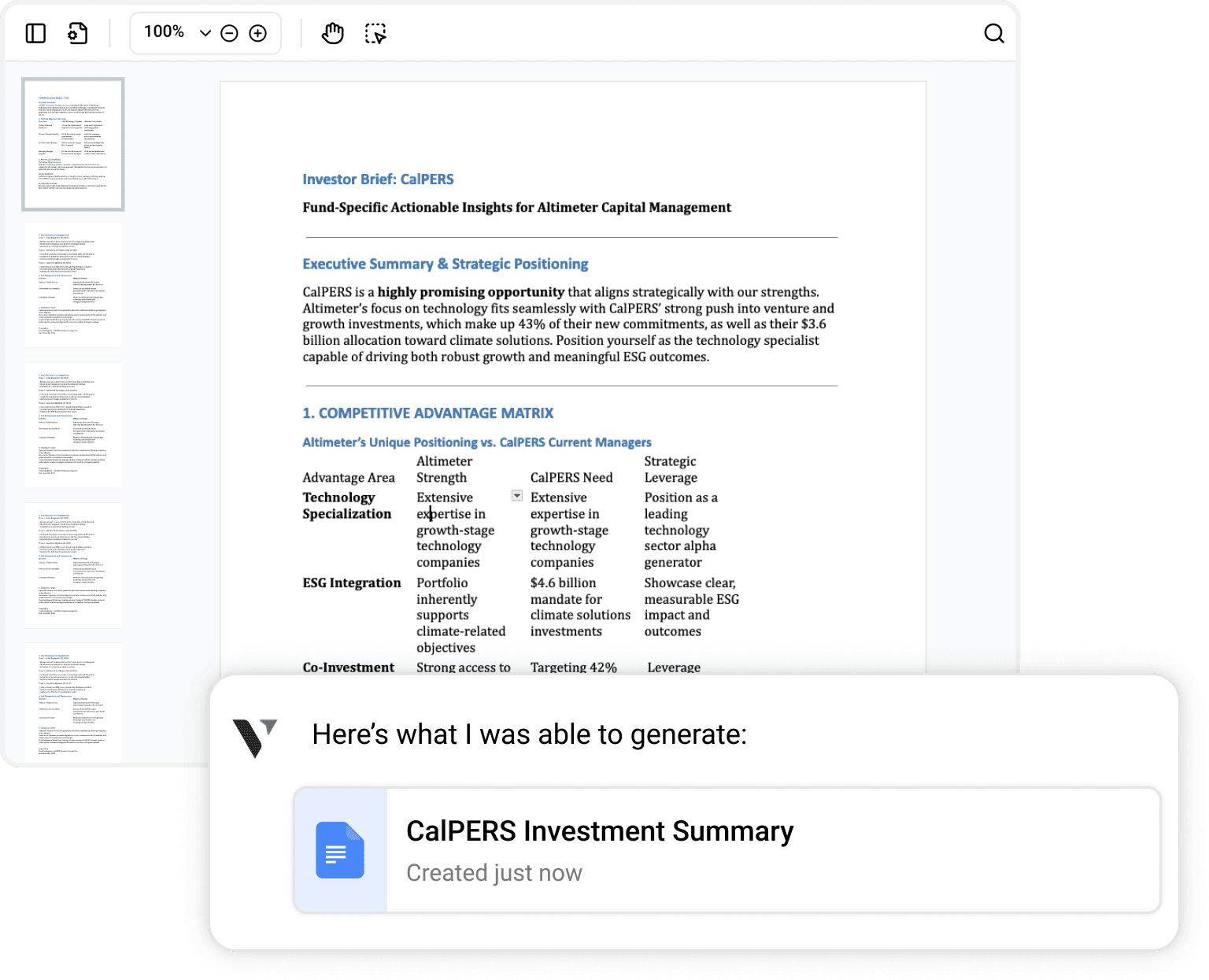The image size is (1209, 980).
Task: Click "Position as a leading technology" cell
Action: (681, 530)
